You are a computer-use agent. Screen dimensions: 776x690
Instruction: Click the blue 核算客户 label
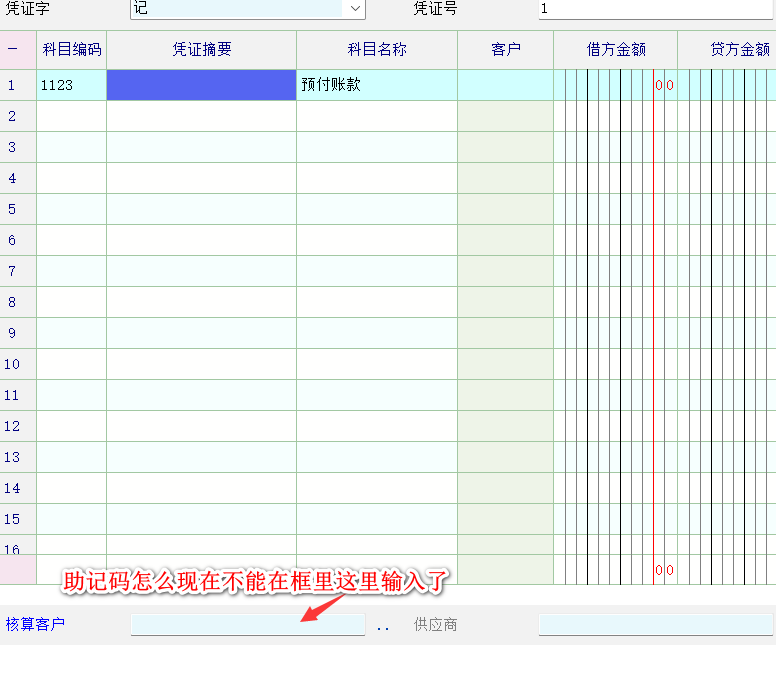point(35,625)
